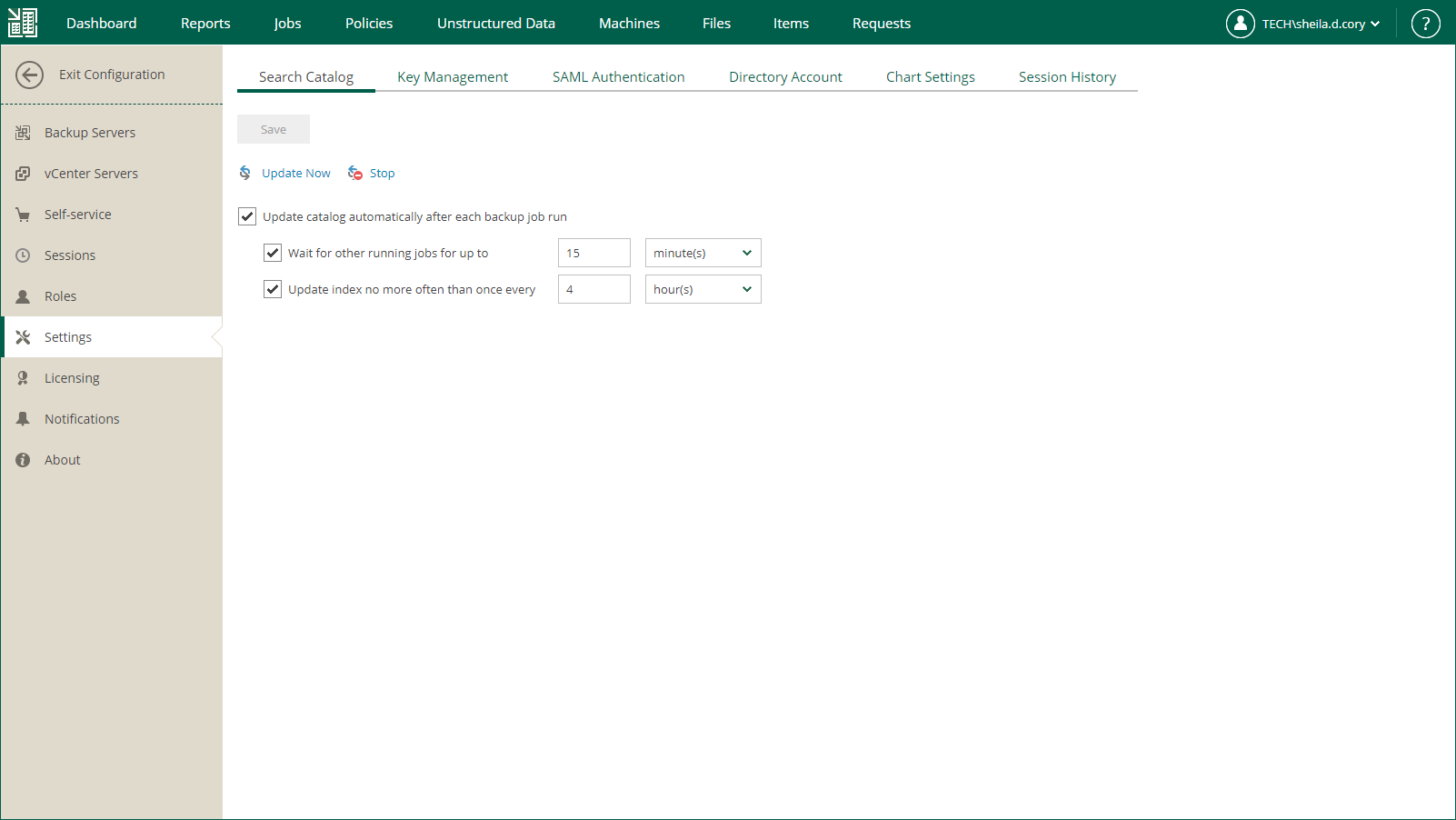Open the Dashboard menu
The width and height of the screenshot is (1456, 820).
(x=102, y=24)
